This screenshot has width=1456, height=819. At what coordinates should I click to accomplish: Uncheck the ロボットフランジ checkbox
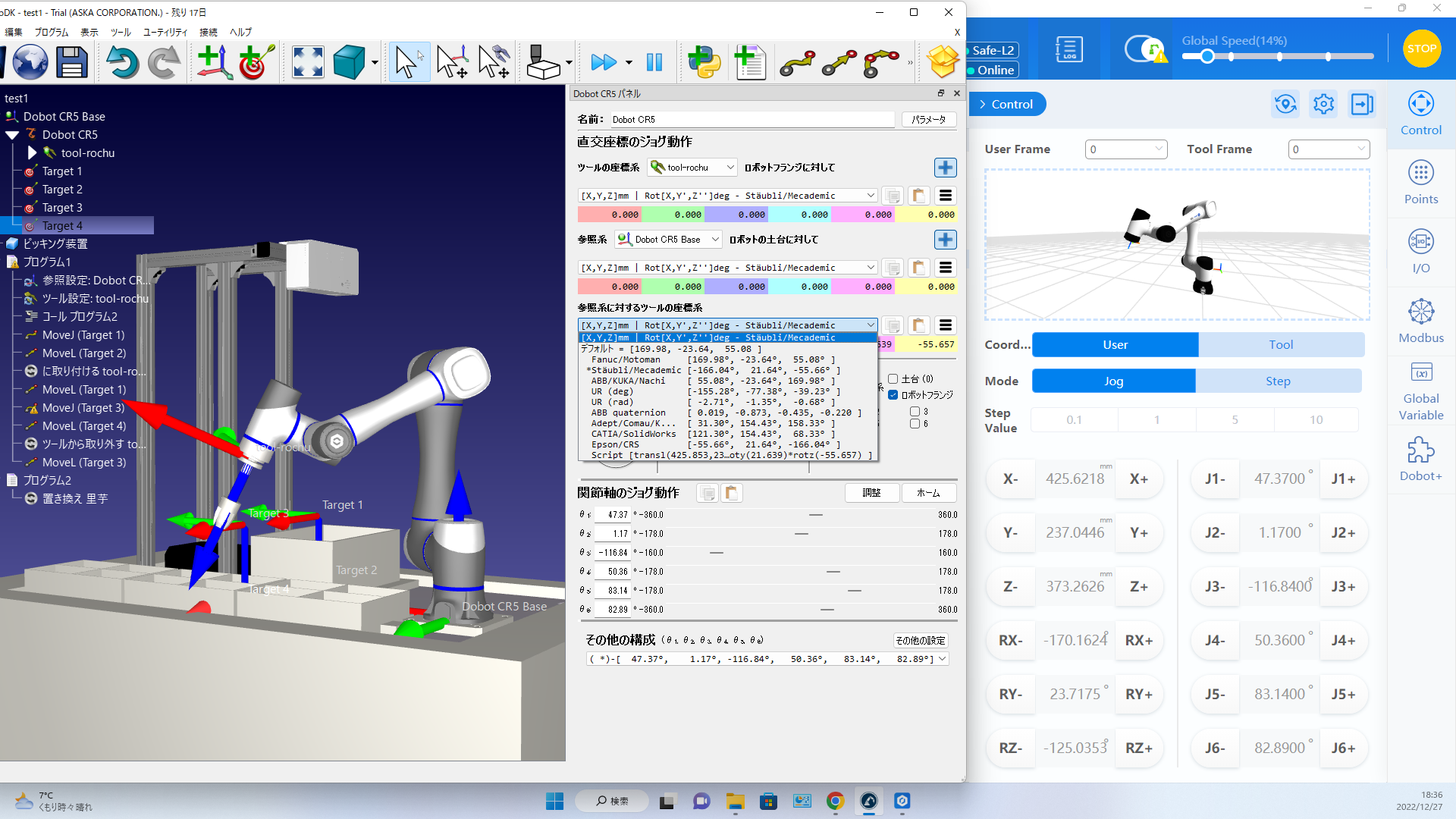893,395
